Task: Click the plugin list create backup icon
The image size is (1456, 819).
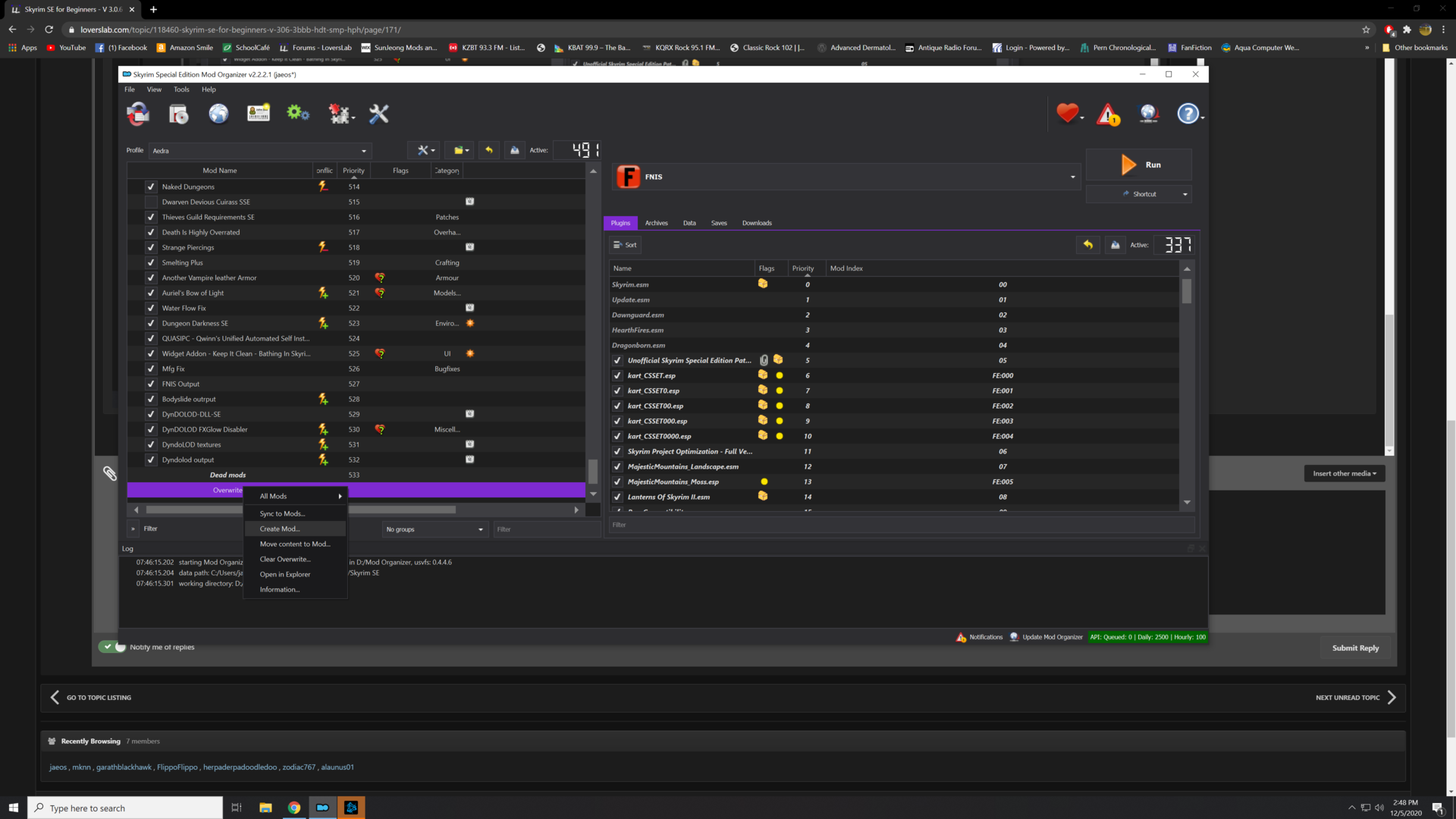Action: tap(1116, 245)
